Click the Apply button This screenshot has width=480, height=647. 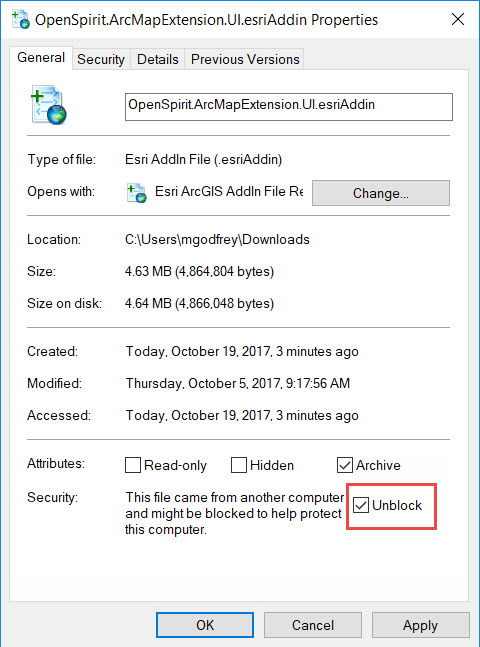coord(420,625)
